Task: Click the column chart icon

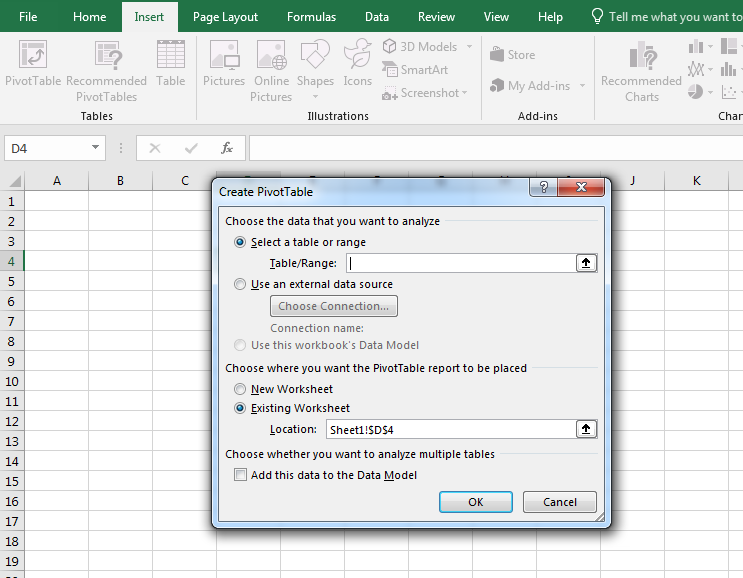Action: pyautogui.click(x=696, y=46)
